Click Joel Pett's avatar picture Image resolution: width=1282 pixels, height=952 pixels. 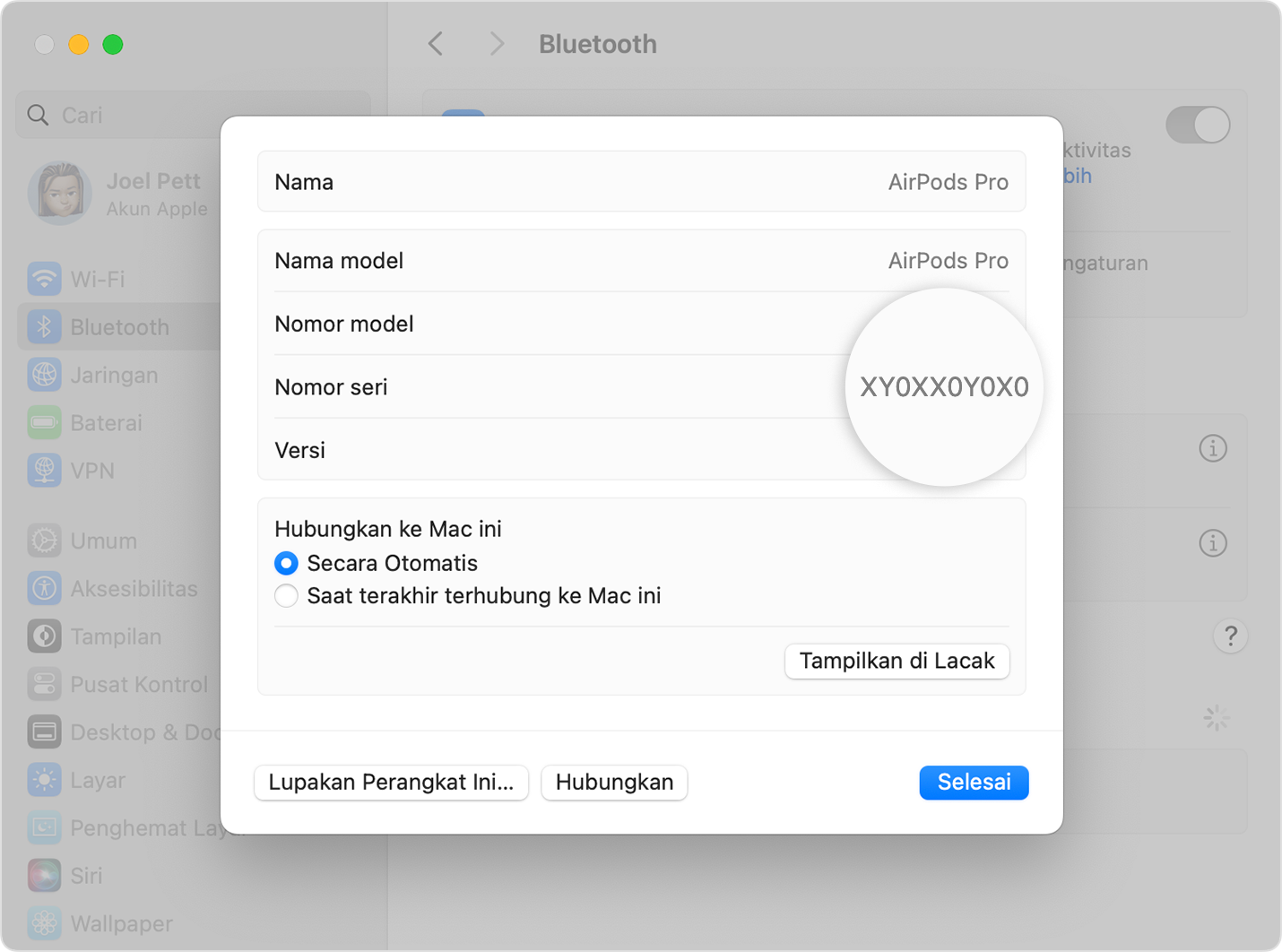coord(60,193)
